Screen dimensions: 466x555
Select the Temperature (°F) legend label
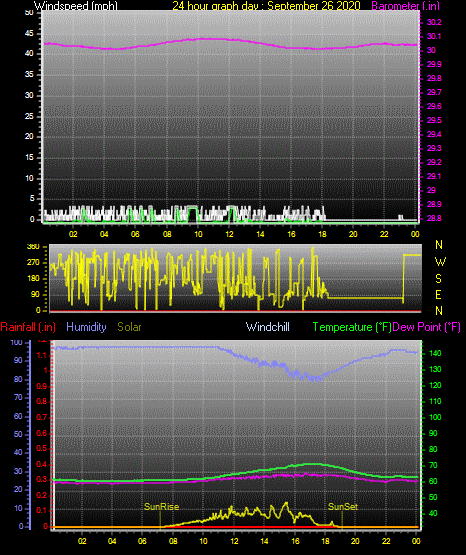[352, 327]
